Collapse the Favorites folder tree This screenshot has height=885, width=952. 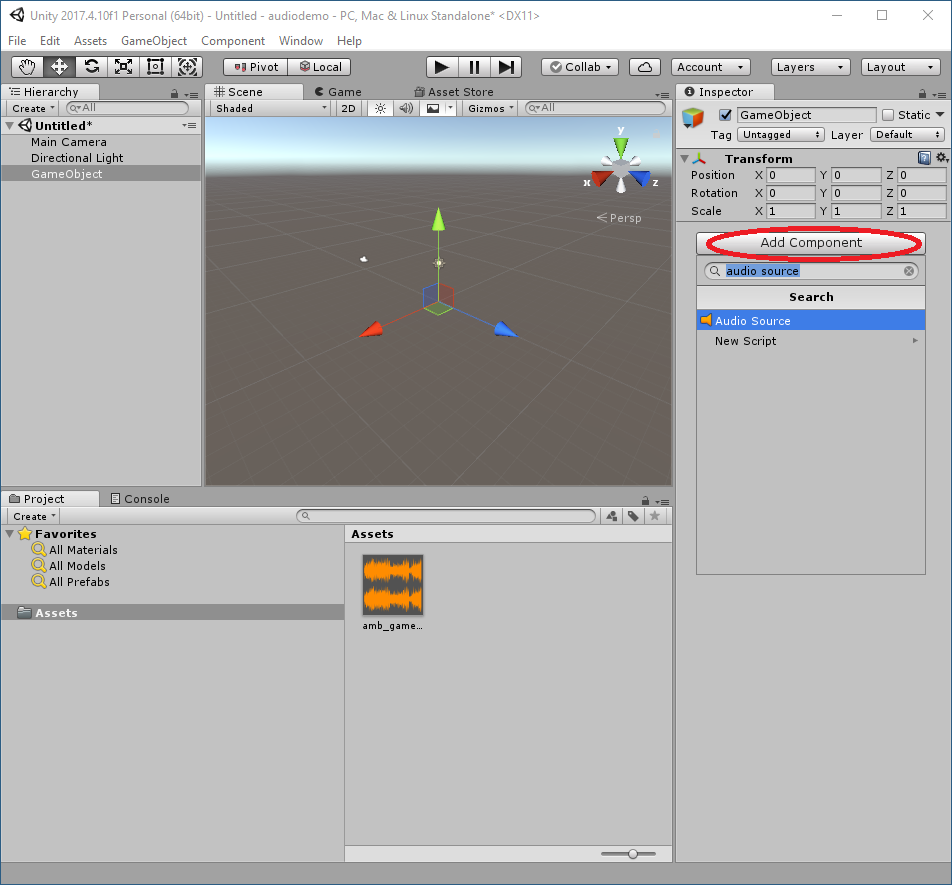(10, 534)
